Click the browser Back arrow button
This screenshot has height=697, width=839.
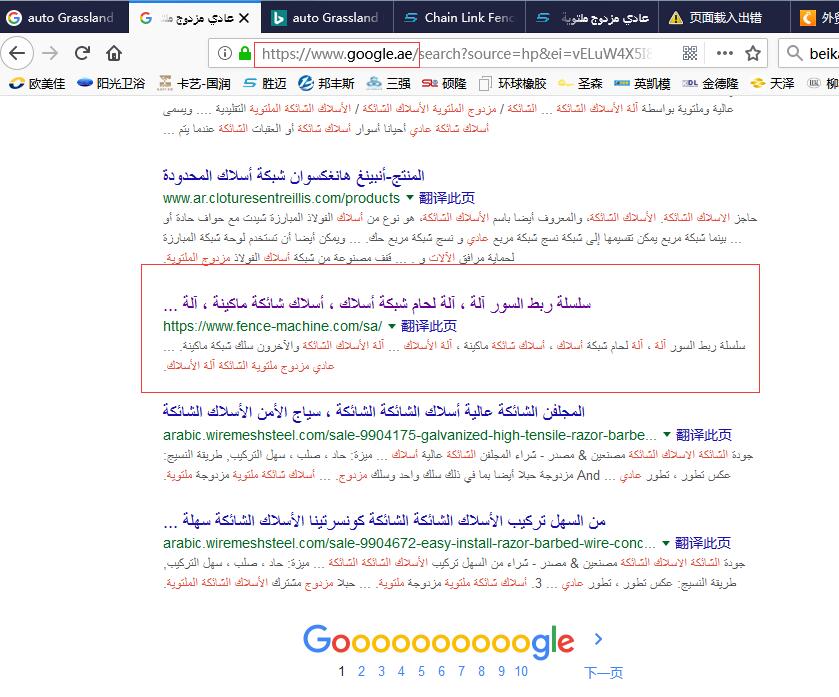coord(19,53)
